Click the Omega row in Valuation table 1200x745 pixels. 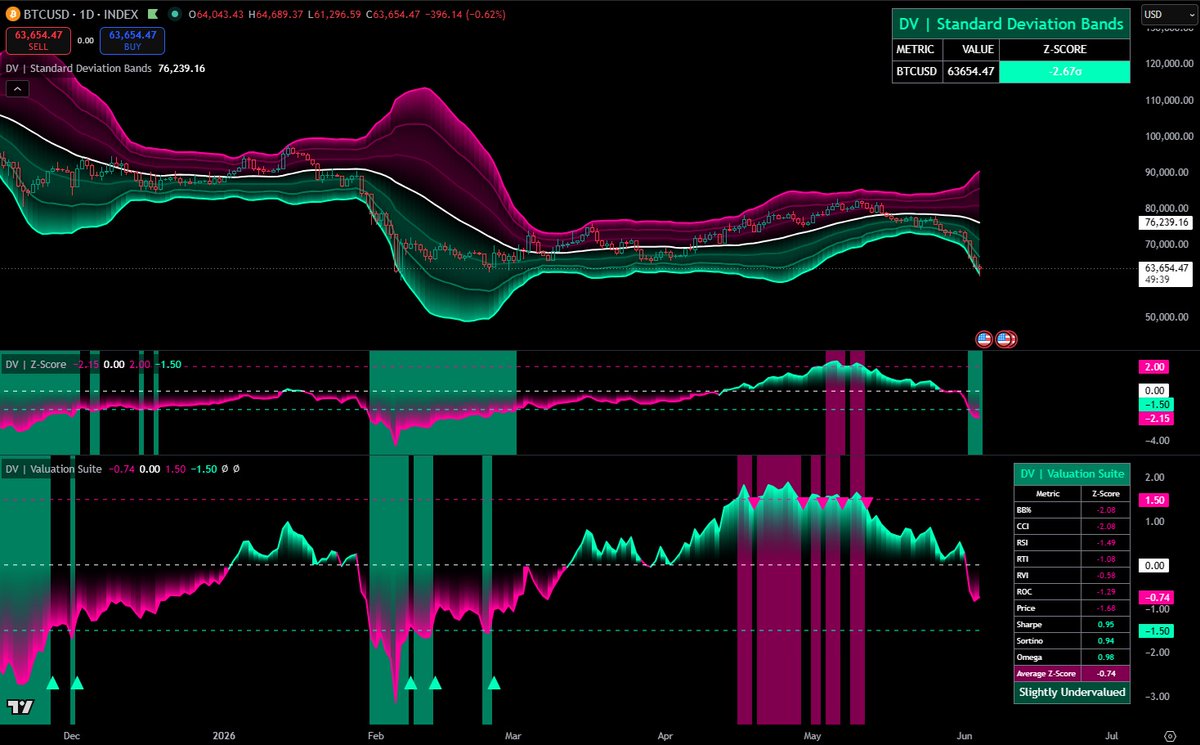pos(1072,656)
